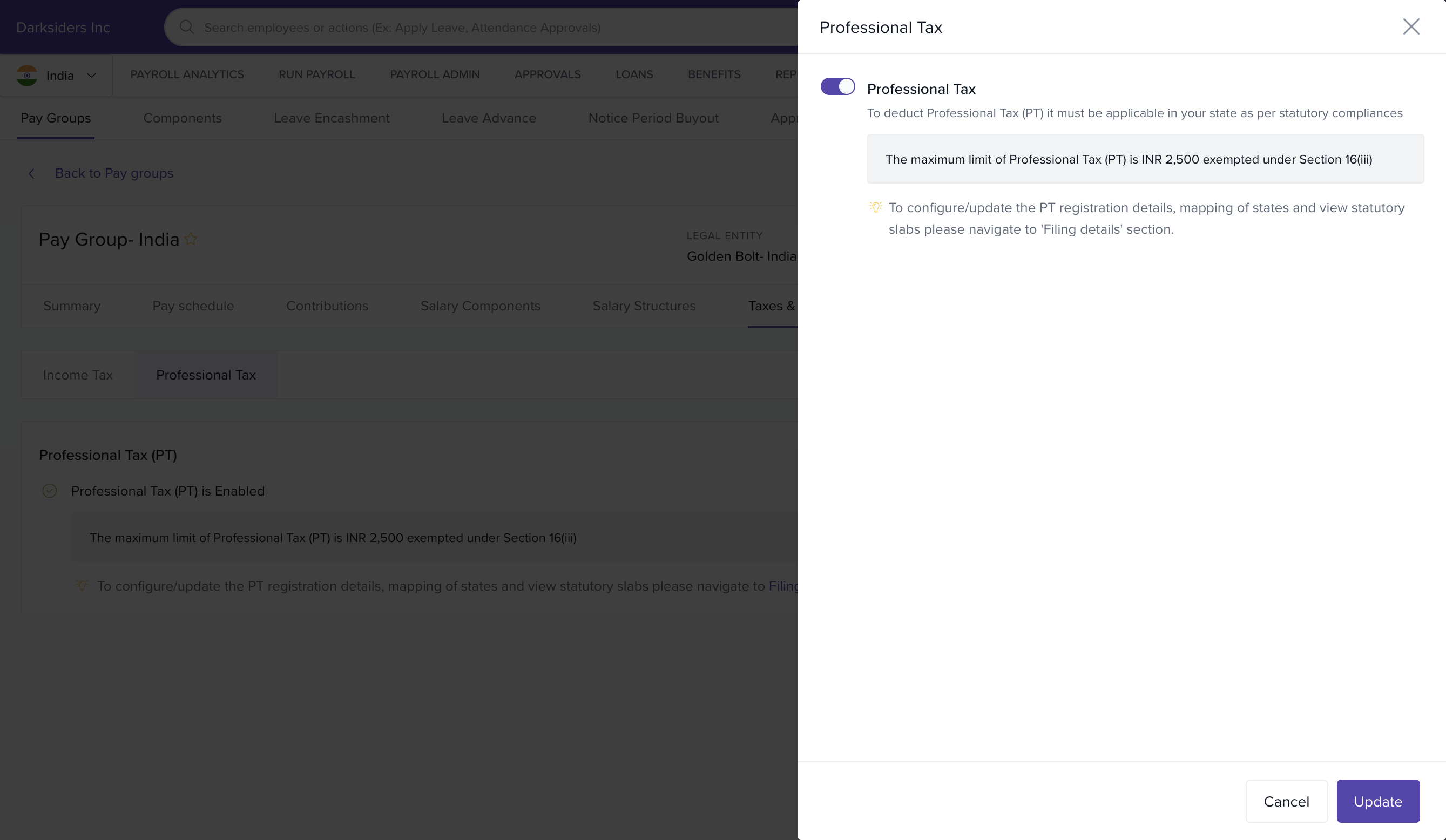Click the green enabled checkmark icon
Screen dimensions: 1446x840
50,491
